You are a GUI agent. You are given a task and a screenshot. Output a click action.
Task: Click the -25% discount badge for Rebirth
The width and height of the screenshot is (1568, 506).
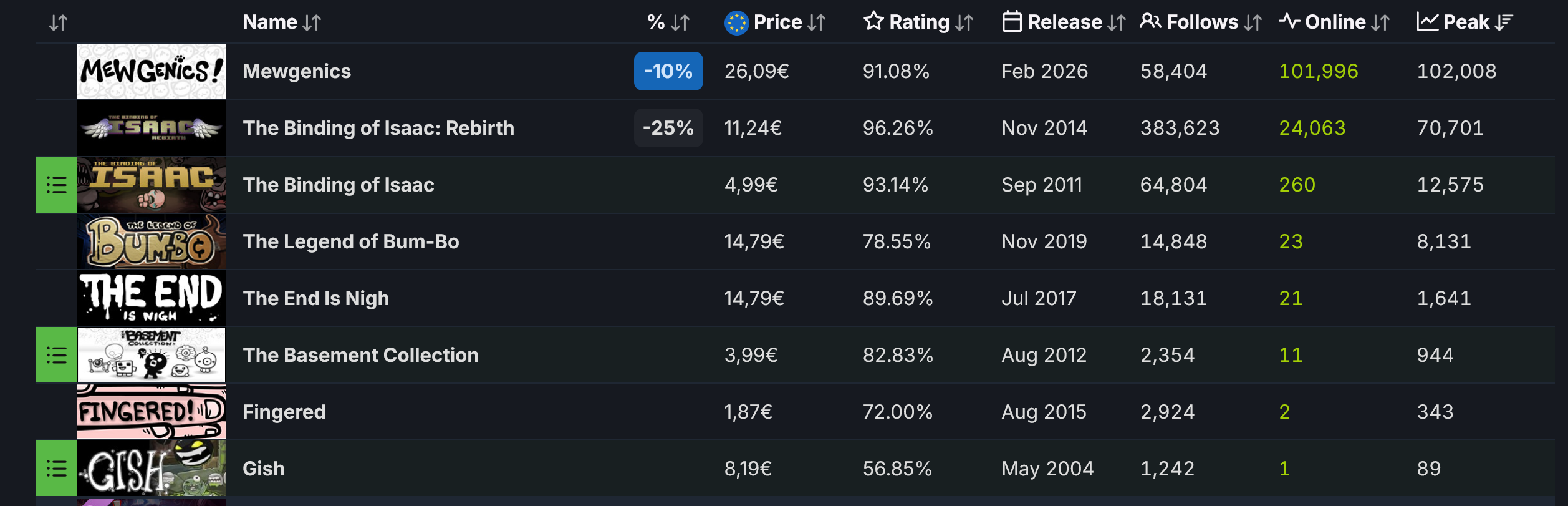(668, 129)
